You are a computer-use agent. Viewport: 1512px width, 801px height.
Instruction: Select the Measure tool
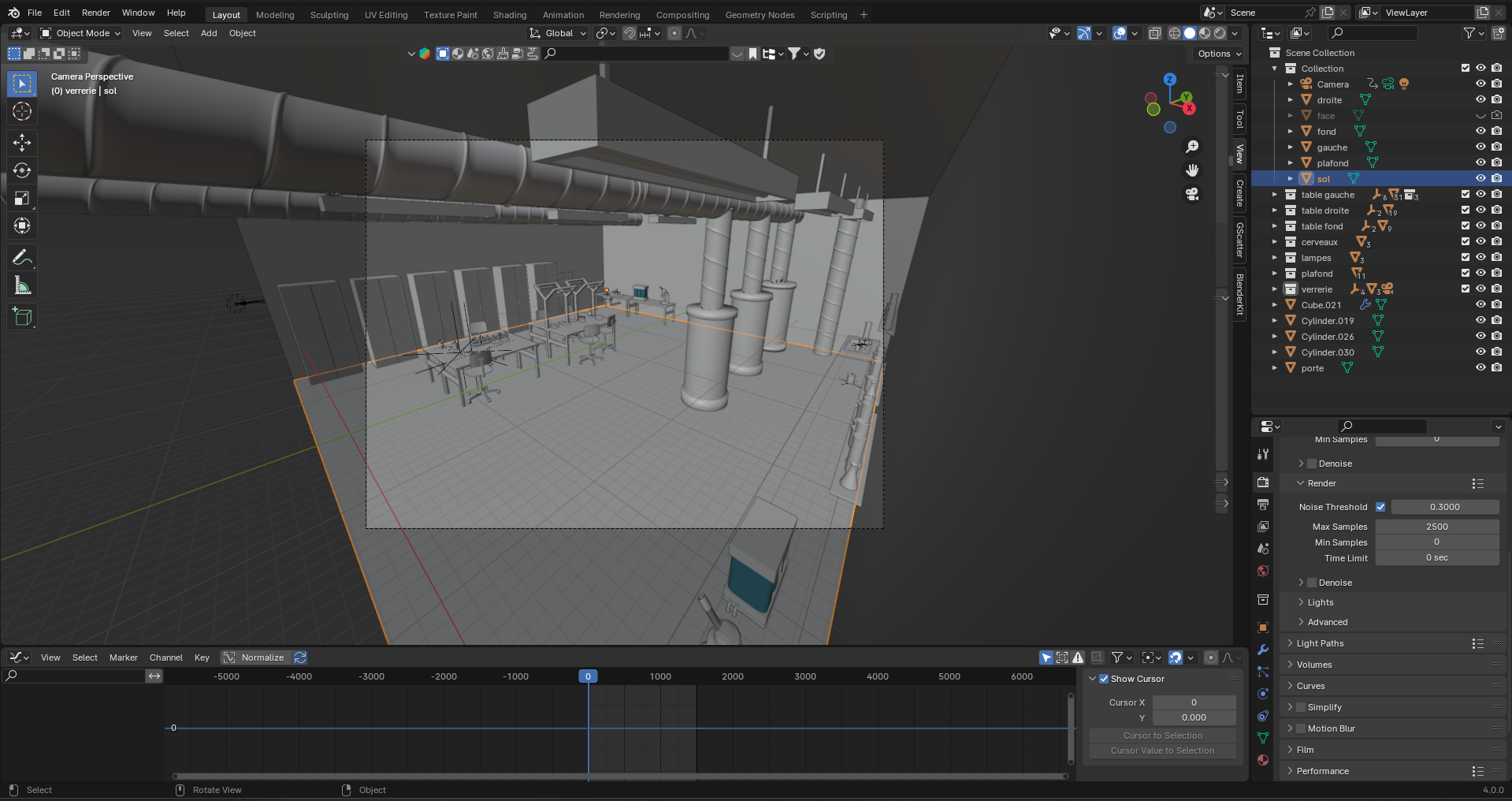(x=22, y=286)
